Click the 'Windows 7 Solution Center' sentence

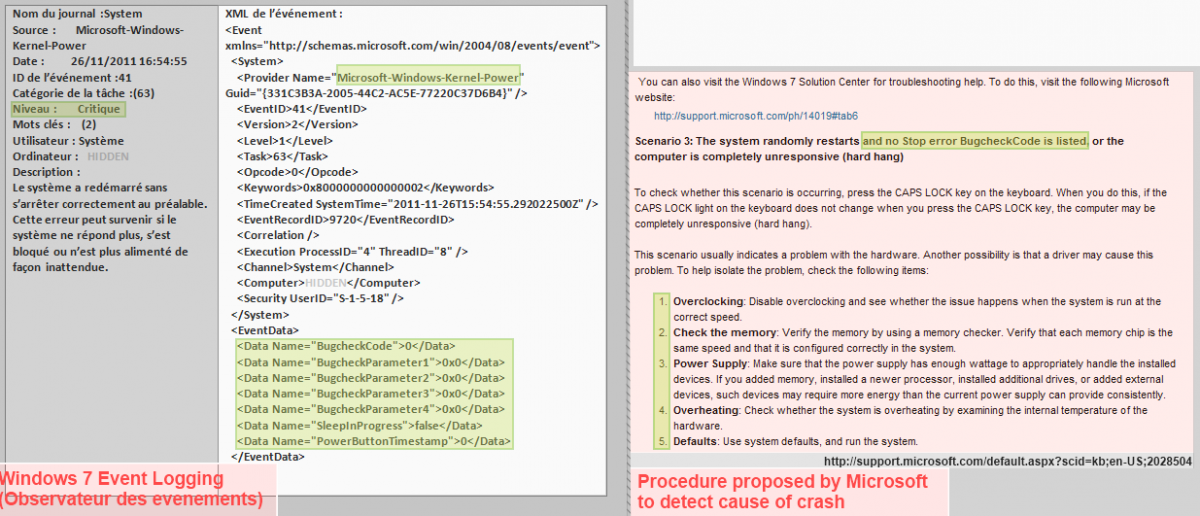click(x=903, y=88)
